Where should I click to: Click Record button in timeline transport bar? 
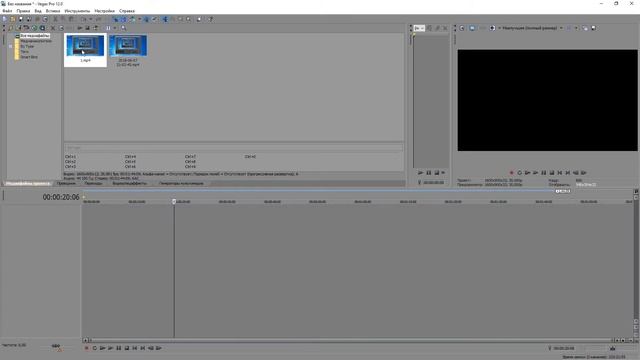click(x=87, y=348)
